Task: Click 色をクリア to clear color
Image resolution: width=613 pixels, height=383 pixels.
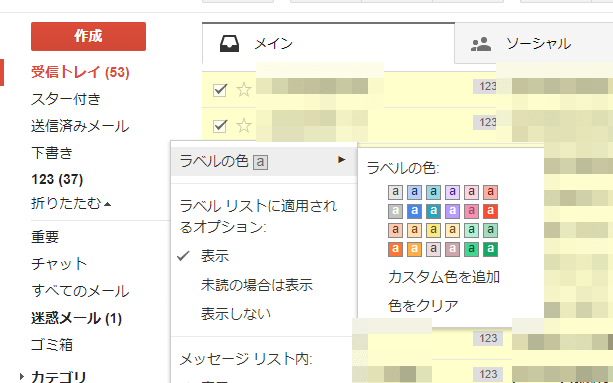Action: (423, 306)
